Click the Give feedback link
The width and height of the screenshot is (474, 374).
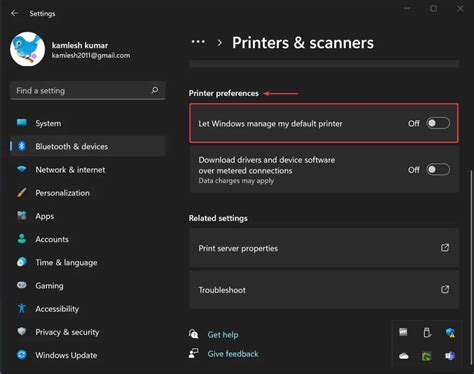[233, 354]
